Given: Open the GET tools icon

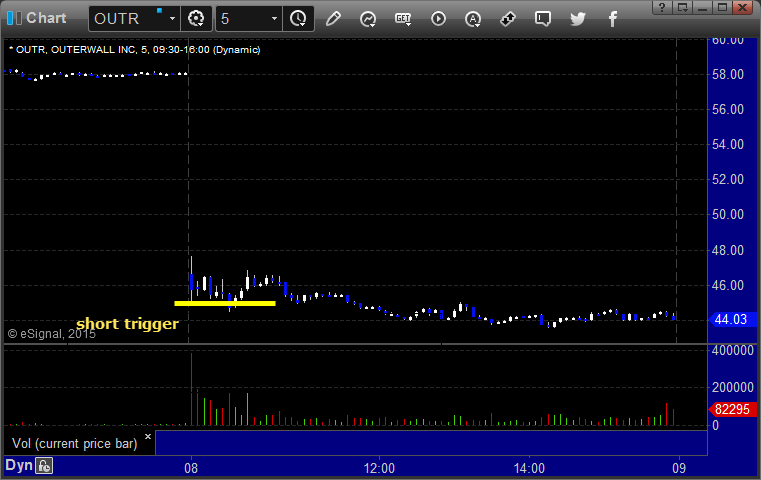Looking at the screenshot, I should pyautogui.click(x=403, y=19).
